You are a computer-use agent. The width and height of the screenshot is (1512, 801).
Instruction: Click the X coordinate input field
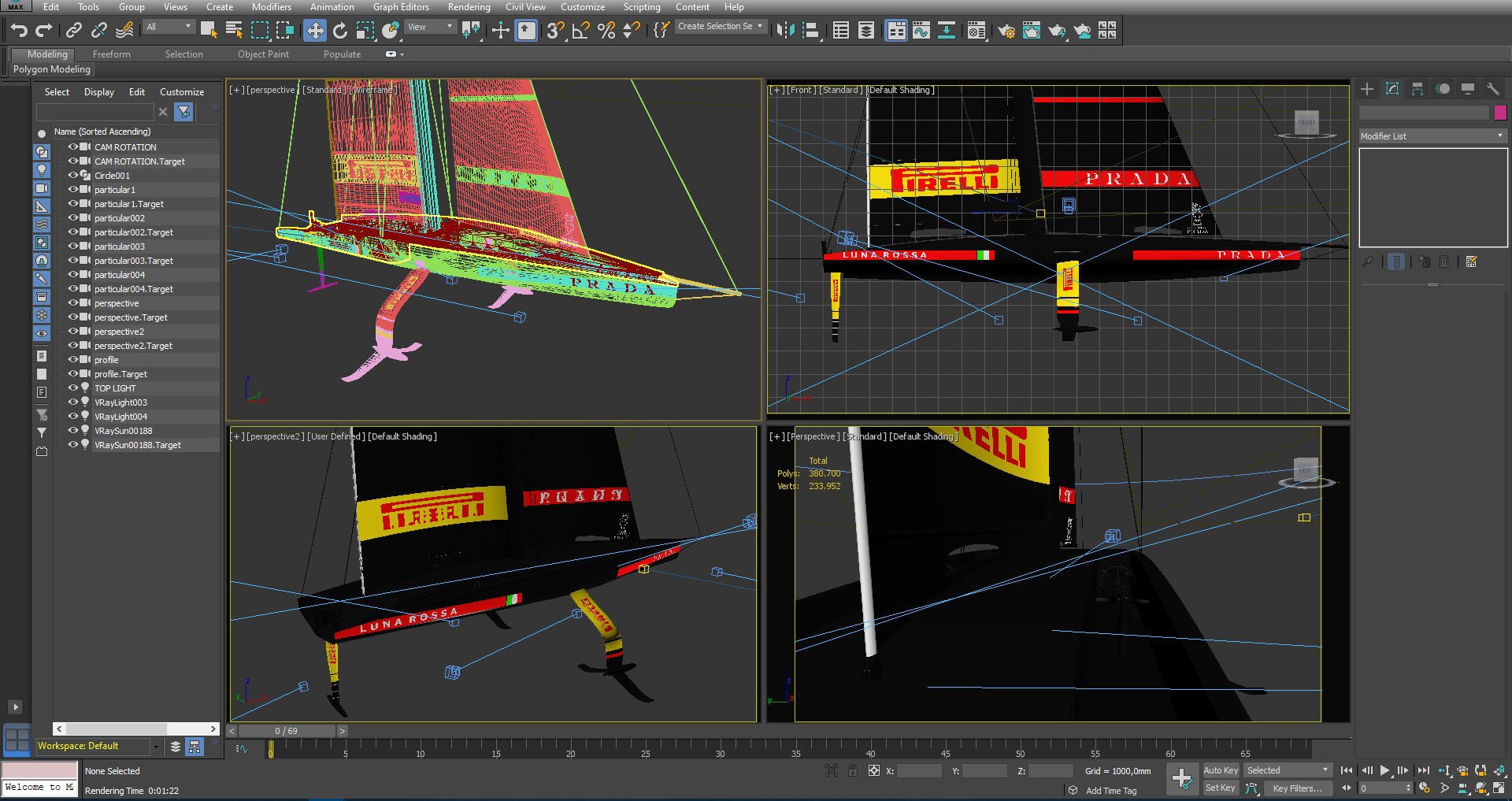919,771
